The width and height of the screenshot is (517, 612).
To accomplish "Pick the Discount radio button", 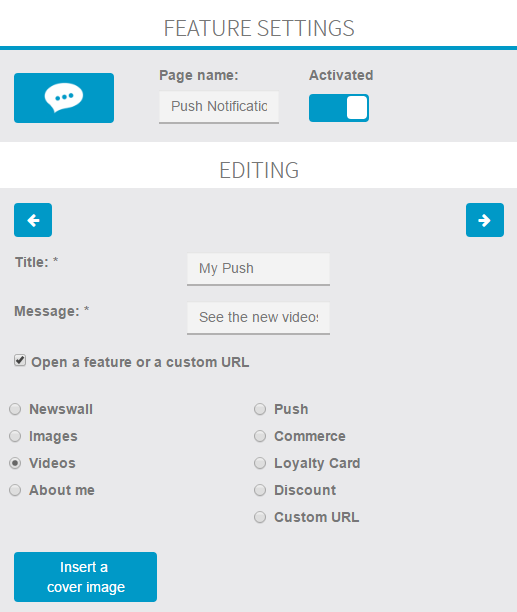I will point(260,490).
